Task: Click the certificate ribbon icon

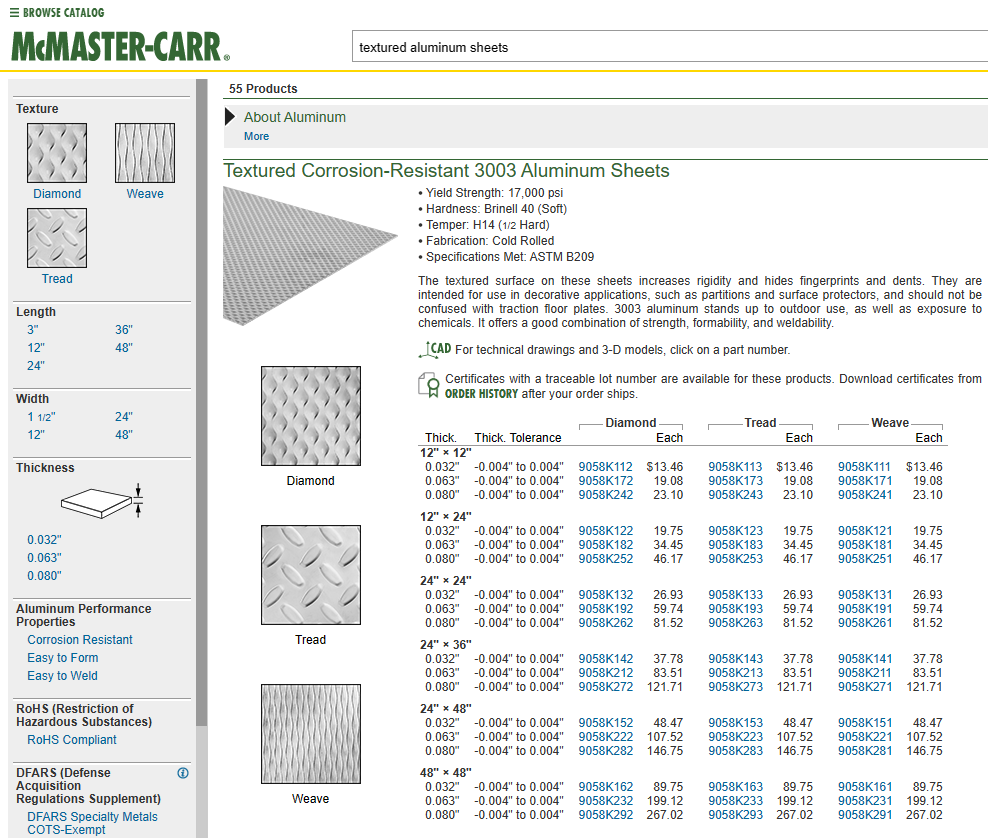Action: pos(429,384)
